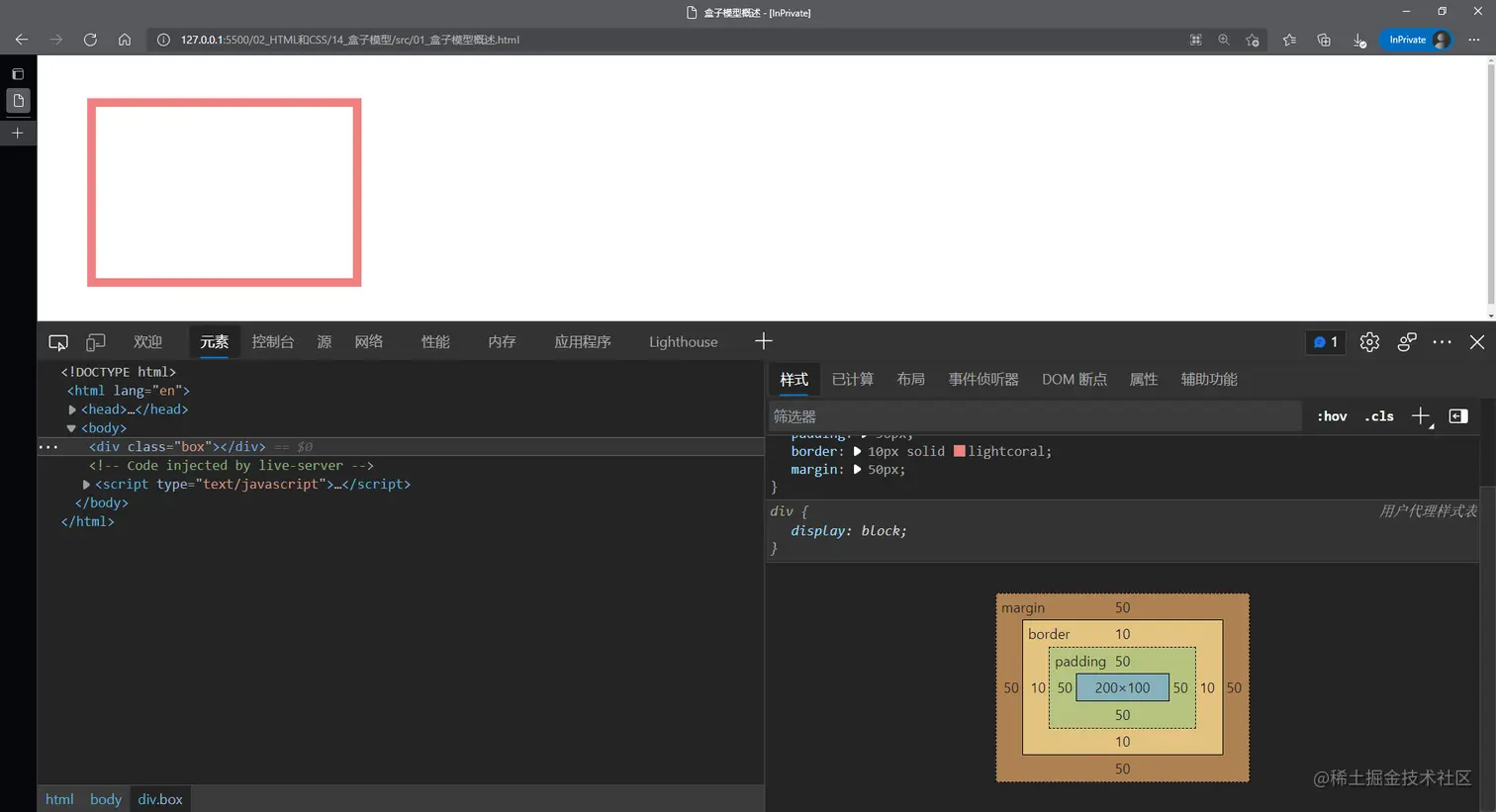This screenshot has width=1496, height=812.
Task: Open the 内存 tab
Action: pyautogui.click(x=502, y=342)
